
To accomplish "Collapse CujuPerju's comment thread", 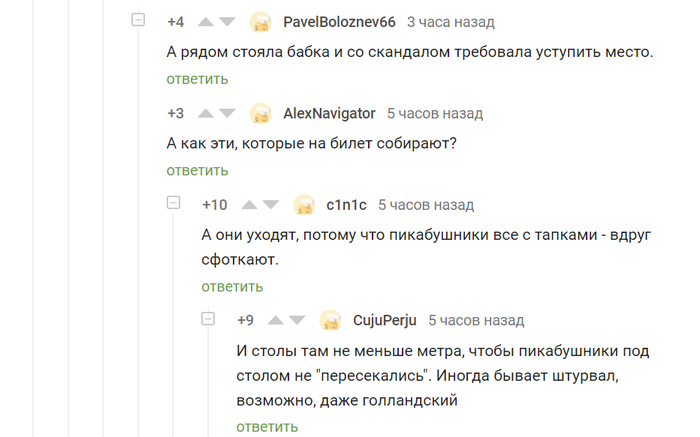I will click(209, 319).
